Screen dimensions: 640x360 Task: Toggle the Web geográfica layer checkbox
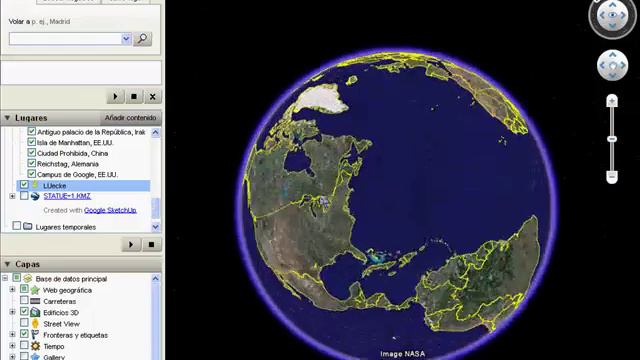click(24, 289)
